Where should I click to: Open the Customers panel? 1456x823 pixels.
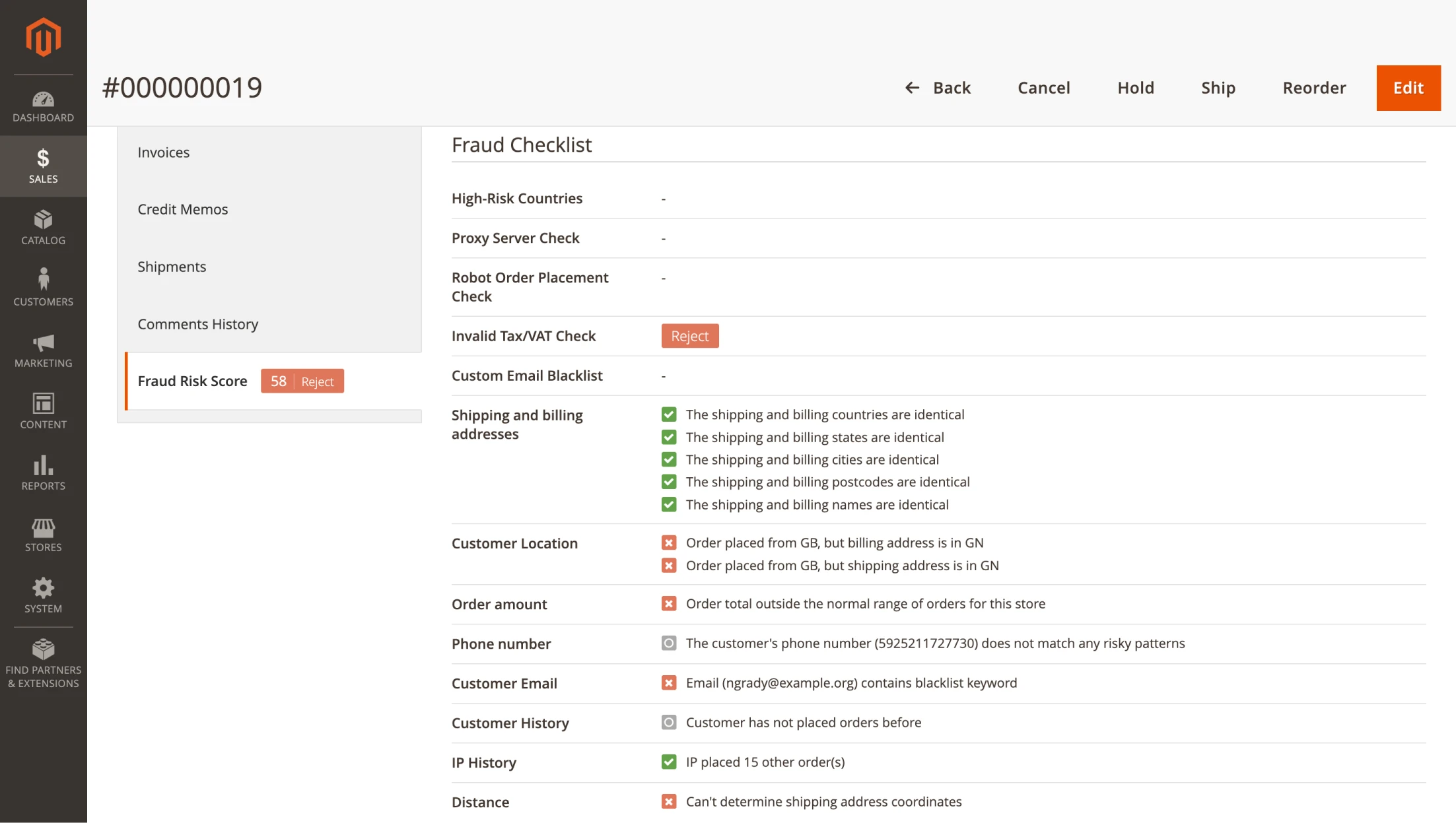click(42, 286)
